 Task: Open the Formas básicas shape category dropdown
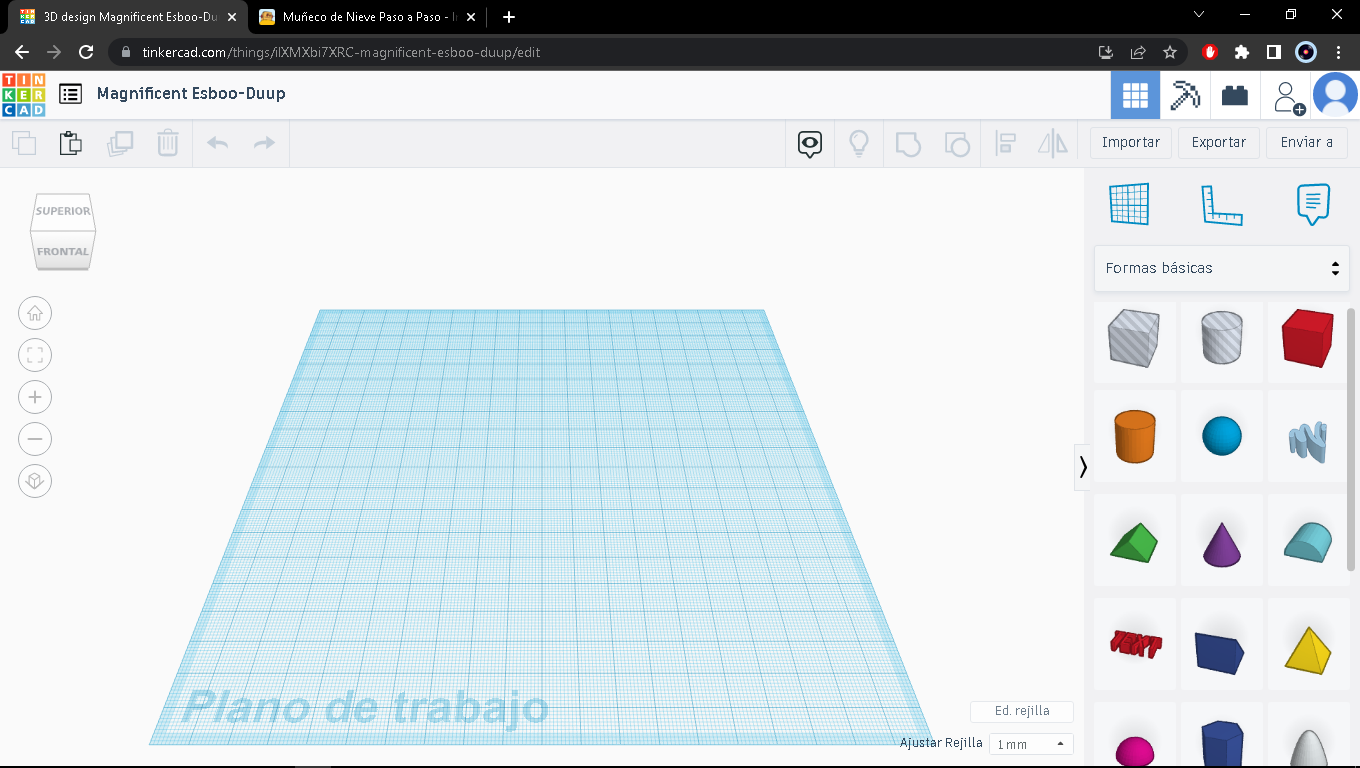click(1221, 268)
